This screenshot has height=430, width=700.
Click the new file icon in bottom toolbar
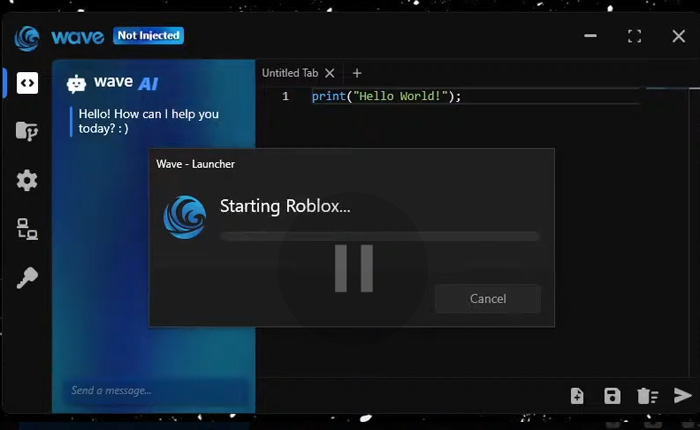[577, 396]
